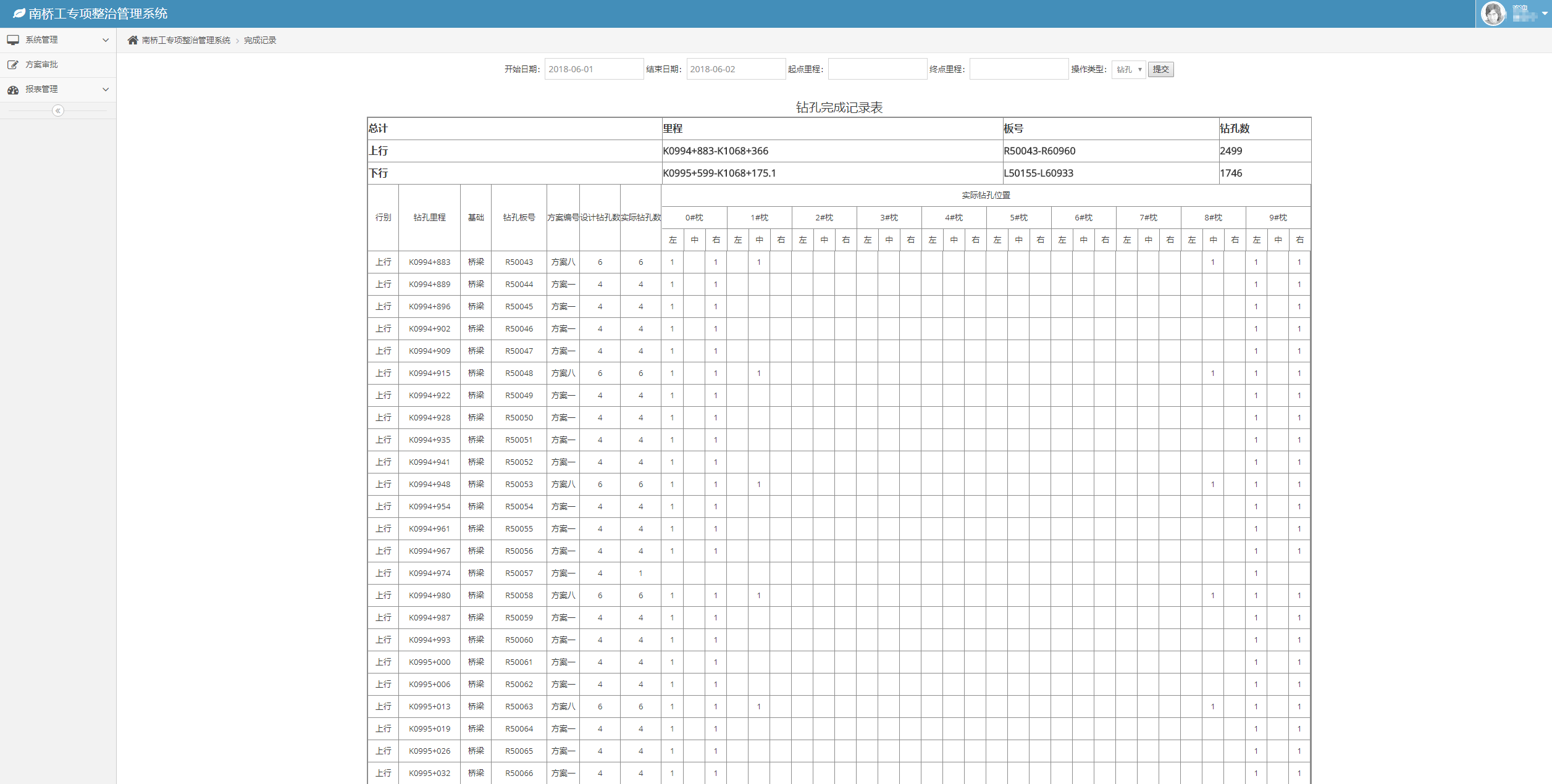This screenshot has height=784, width=1552.
Task: Click the 开始日期 date field
Action: coord(594,69)
